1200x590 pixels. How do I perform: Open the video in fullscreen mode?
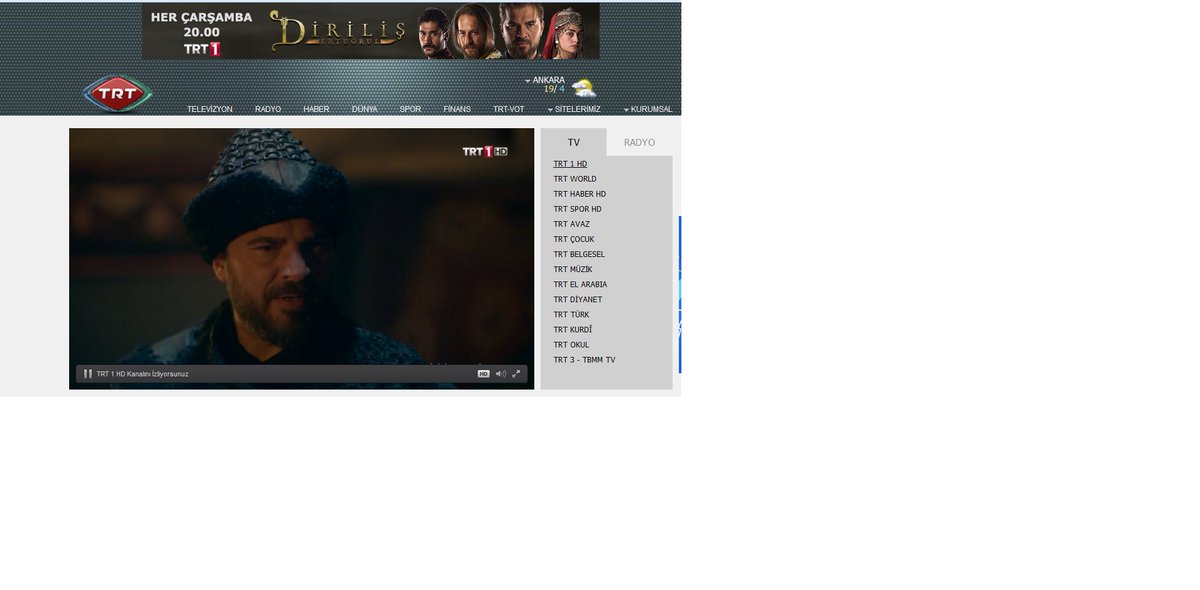[516, 374]
